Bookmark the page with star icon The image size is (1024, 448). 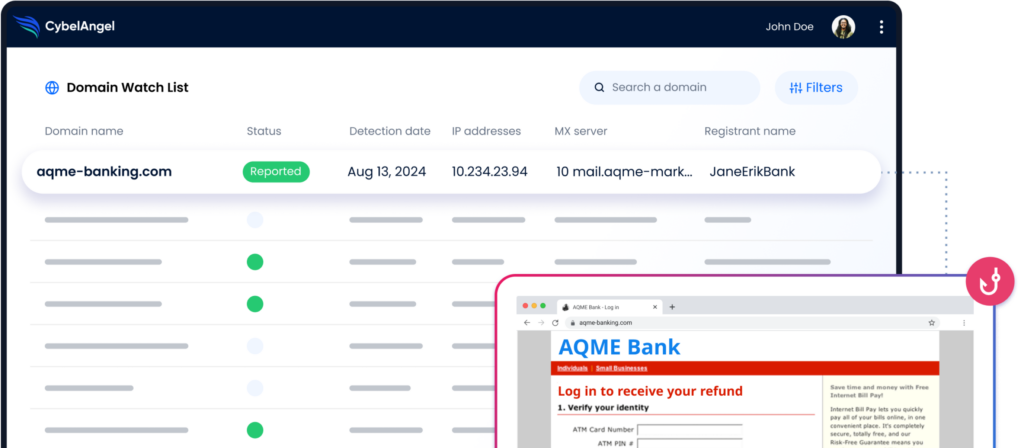(x=931, y=323)
